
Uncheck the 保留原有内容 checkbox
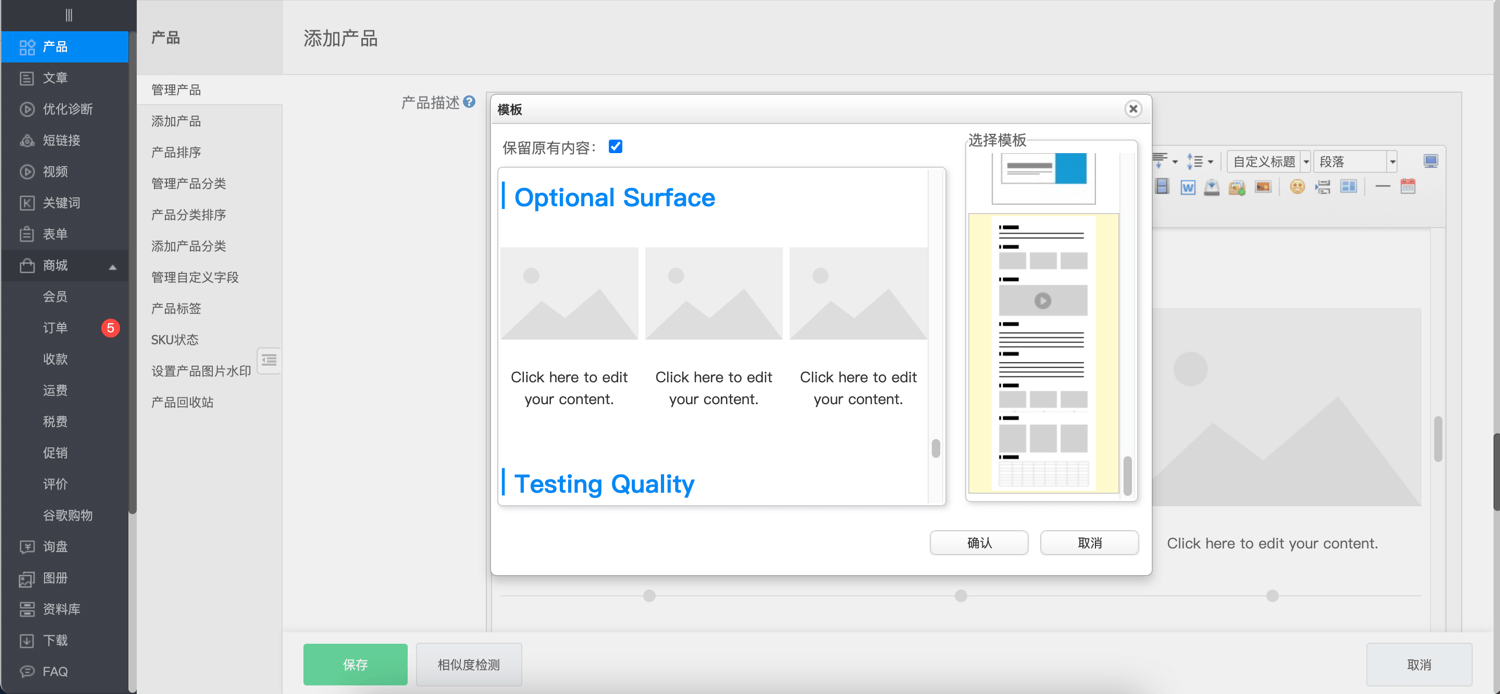[616, 147]
